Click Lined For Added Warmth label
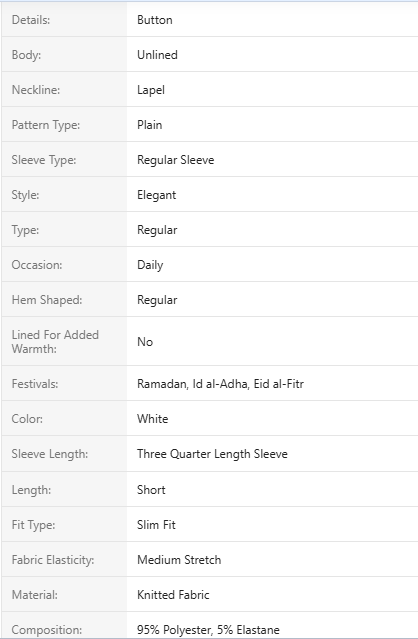Viewport: 418px width, 639px height. click(55, 342)
